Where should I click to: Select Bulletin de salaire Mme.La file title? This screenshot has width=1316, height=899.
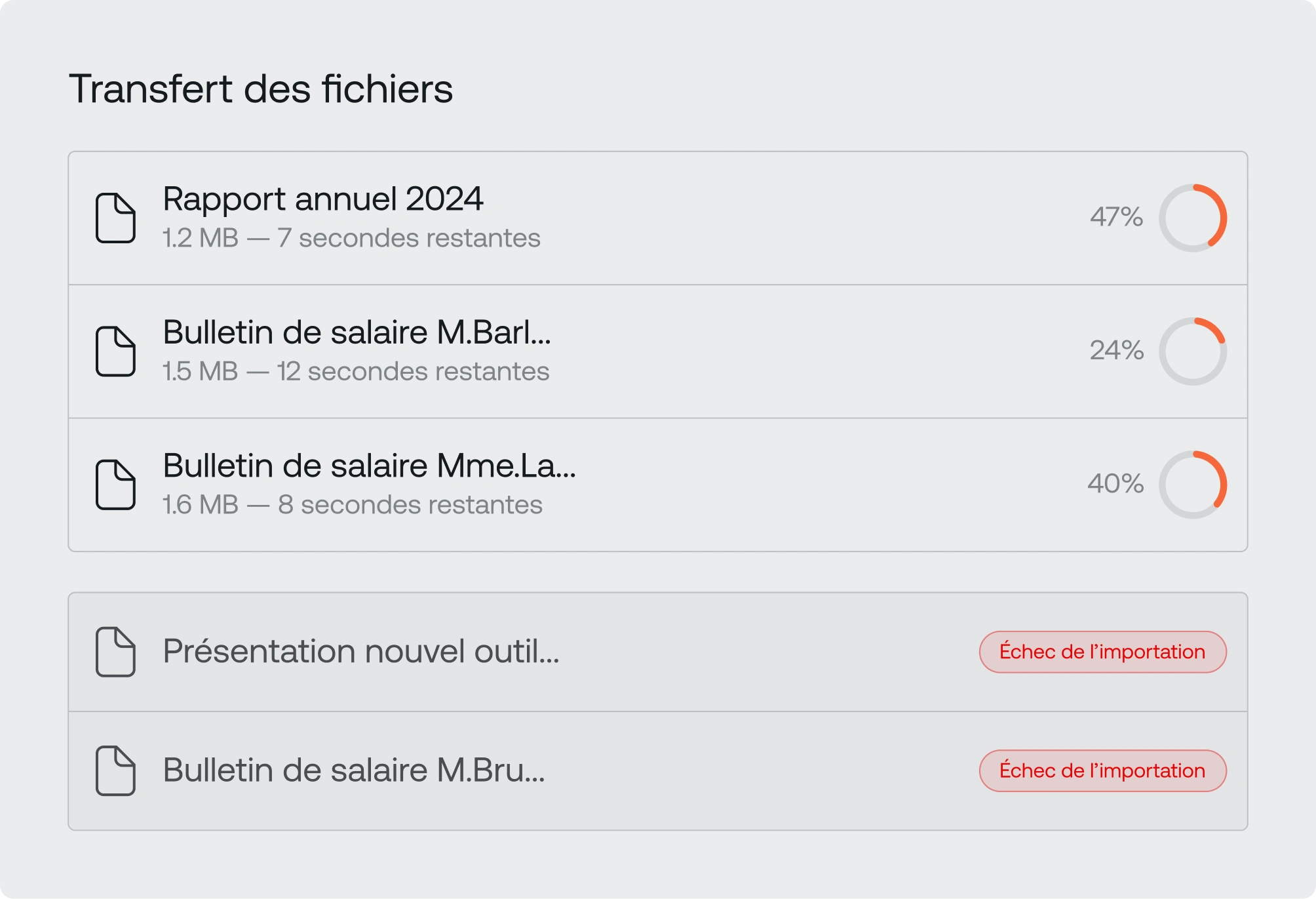coord(369,466)
